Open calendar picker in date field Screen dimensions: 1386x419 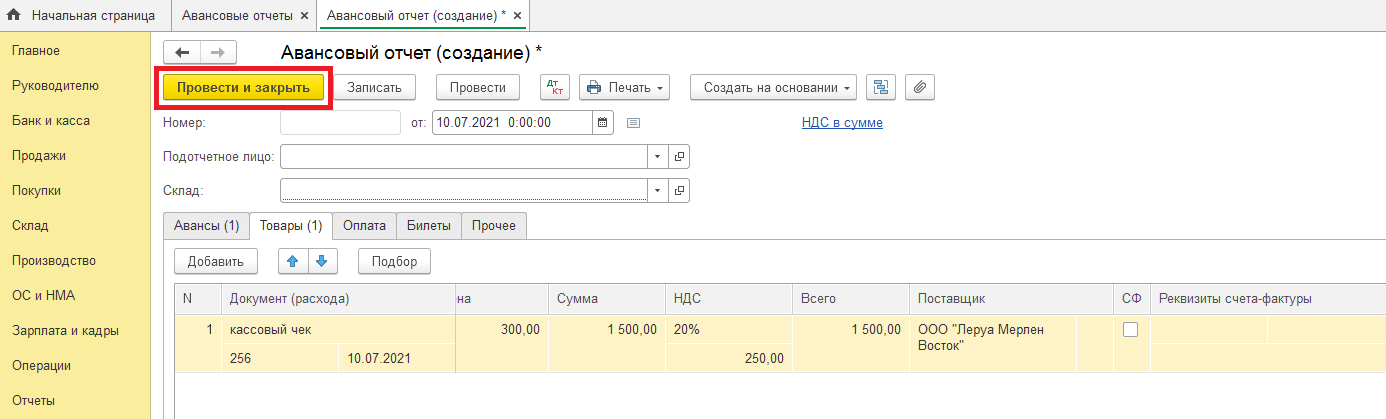click(602, 123)
